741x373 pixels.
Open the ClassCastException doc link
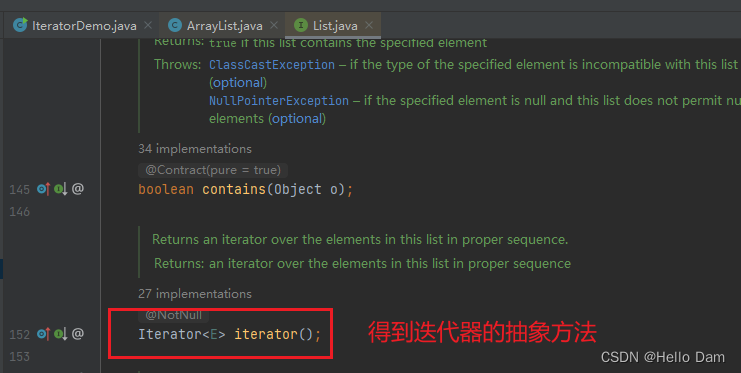coord(272,65)
